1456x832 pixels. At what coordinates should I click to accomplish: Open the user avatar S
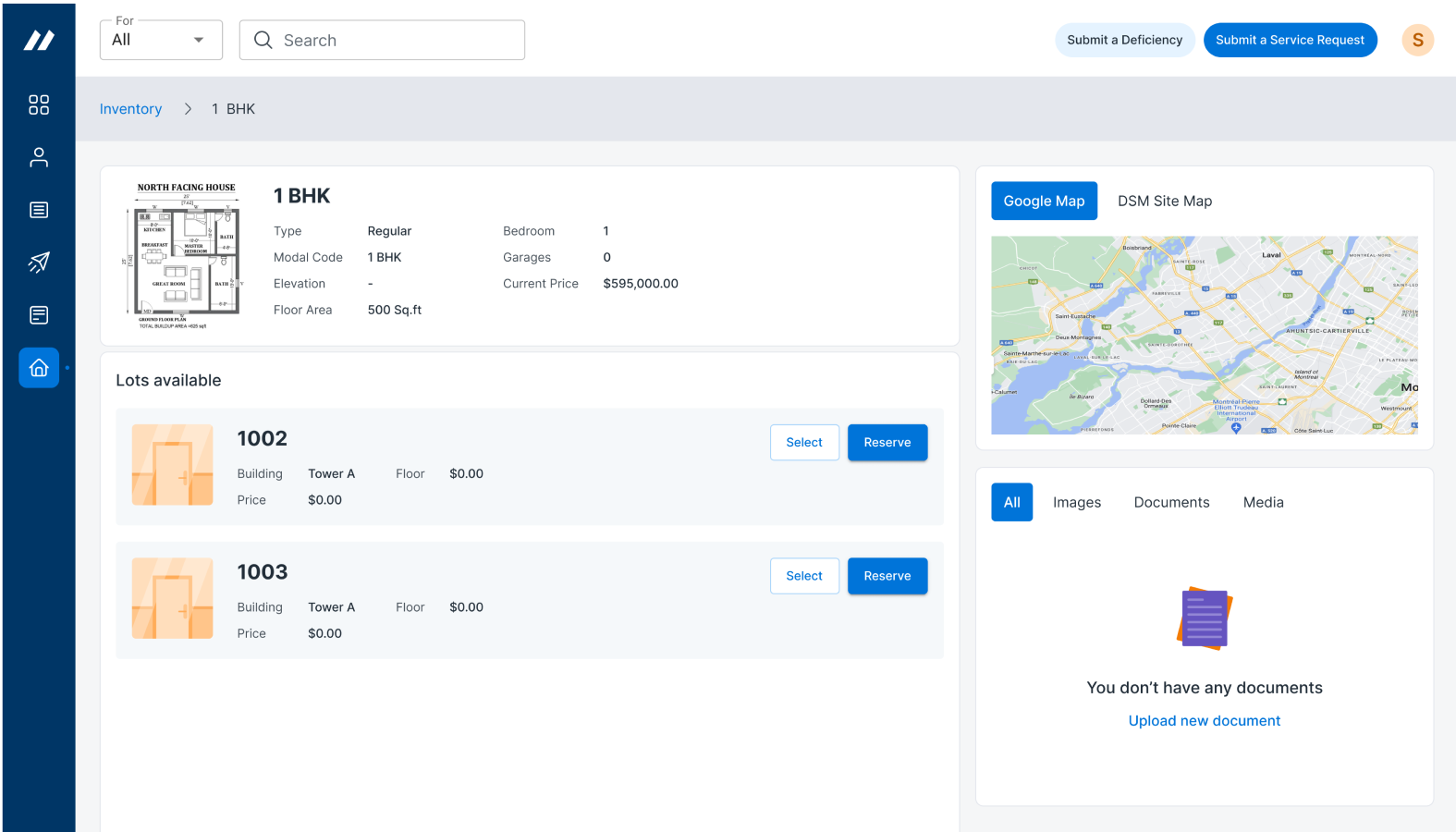(x=1417, y=40)
